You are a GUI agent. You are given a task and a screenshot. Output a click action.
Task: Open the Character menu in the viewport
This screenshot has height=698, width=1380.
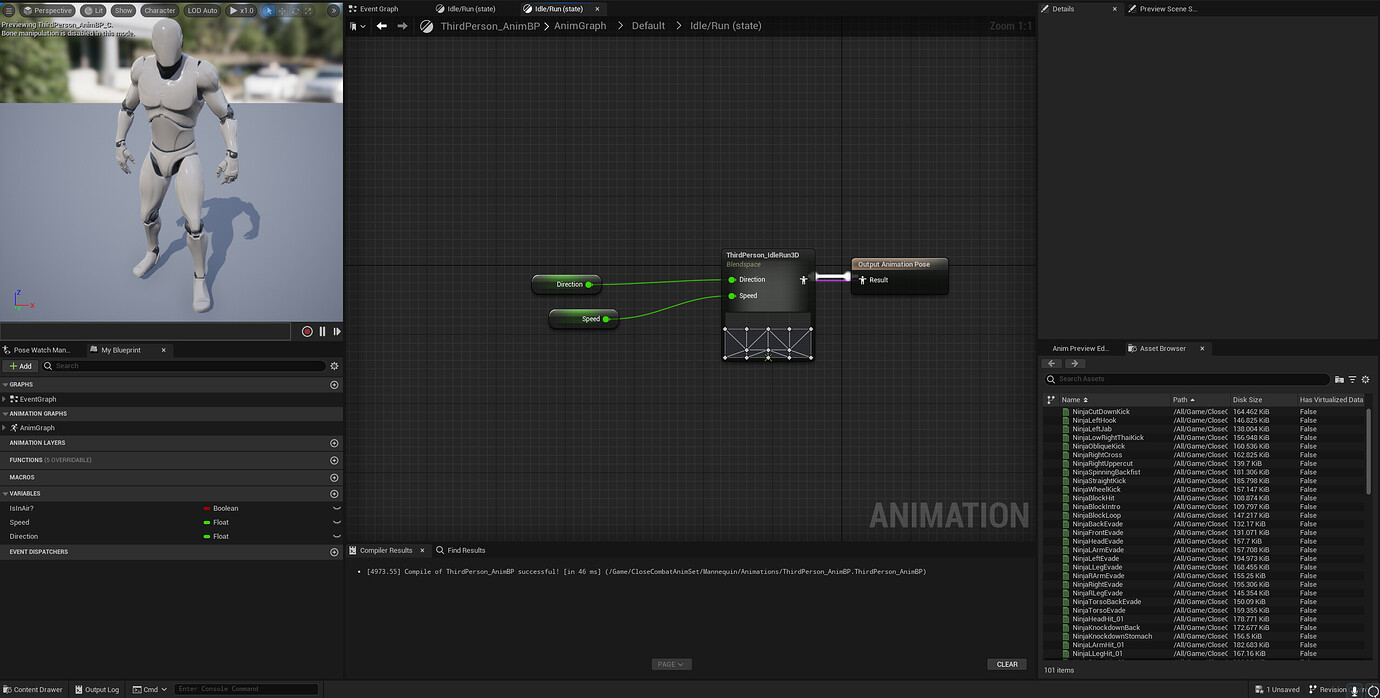(x=159, y=10)
